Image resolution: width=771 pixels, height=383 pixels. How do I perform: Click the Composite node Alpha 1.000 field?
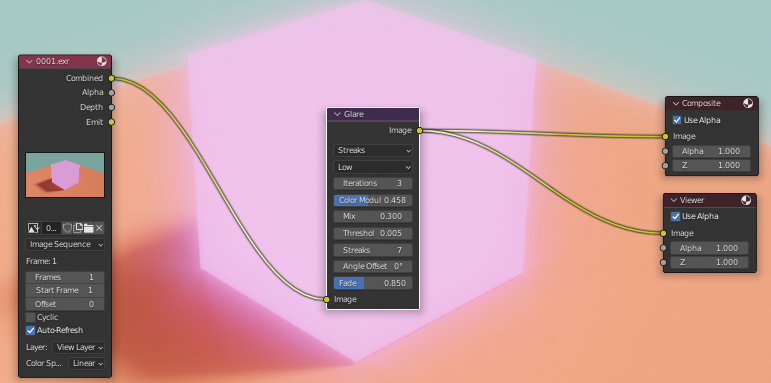pos(712,151)
